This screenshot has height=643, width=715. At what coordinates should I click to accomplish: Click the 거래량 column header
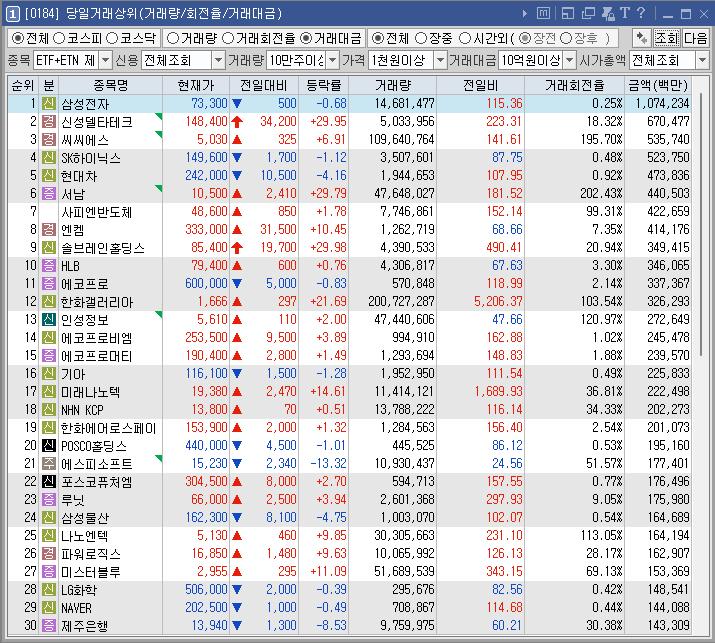pyautogui.click(x=393, y=85)
